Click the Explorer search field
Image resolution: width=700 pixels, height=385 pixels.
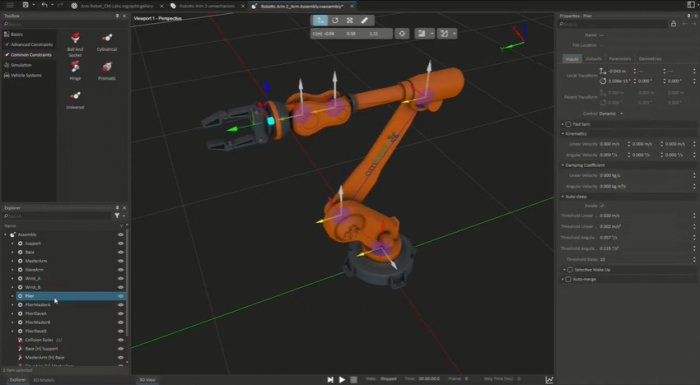(57, 216)
